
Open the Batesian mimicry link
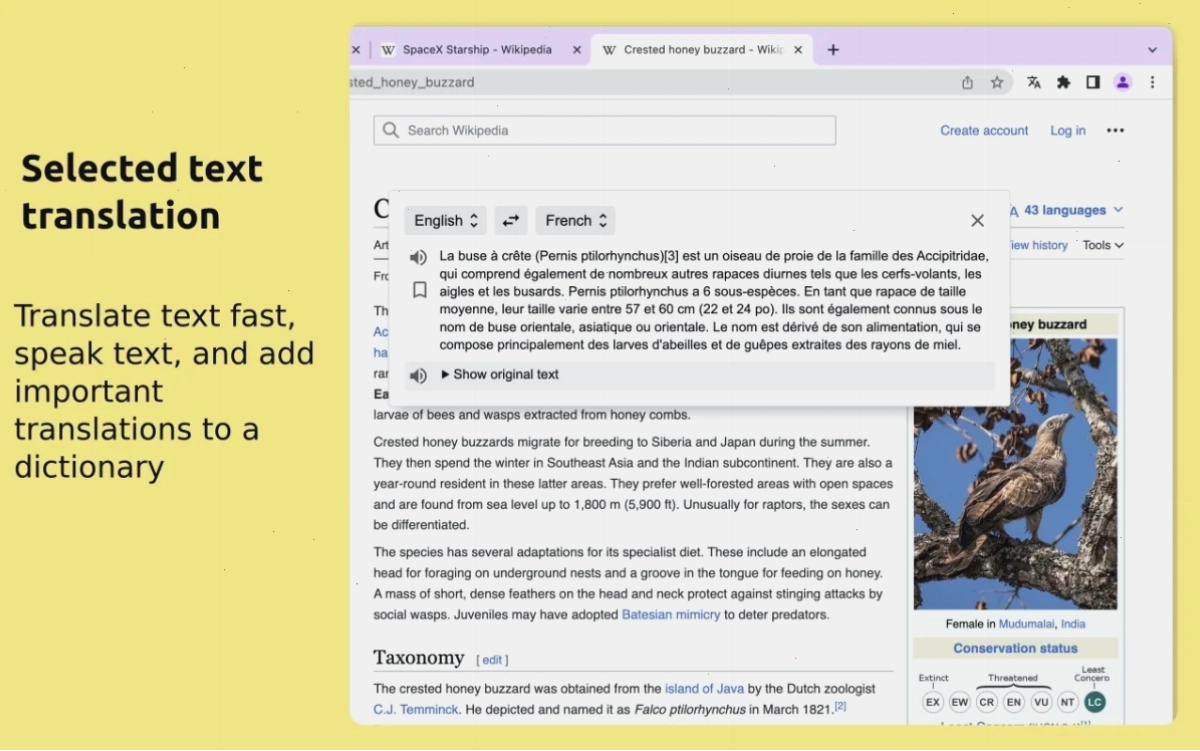point(671,615)
